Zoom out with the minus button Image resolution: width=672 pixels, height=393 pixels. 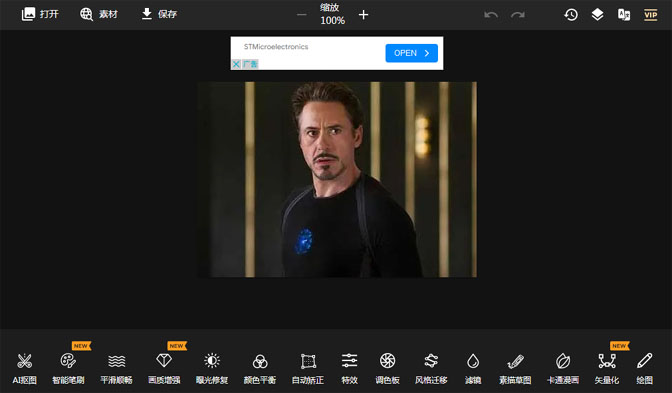pos(302,15)
